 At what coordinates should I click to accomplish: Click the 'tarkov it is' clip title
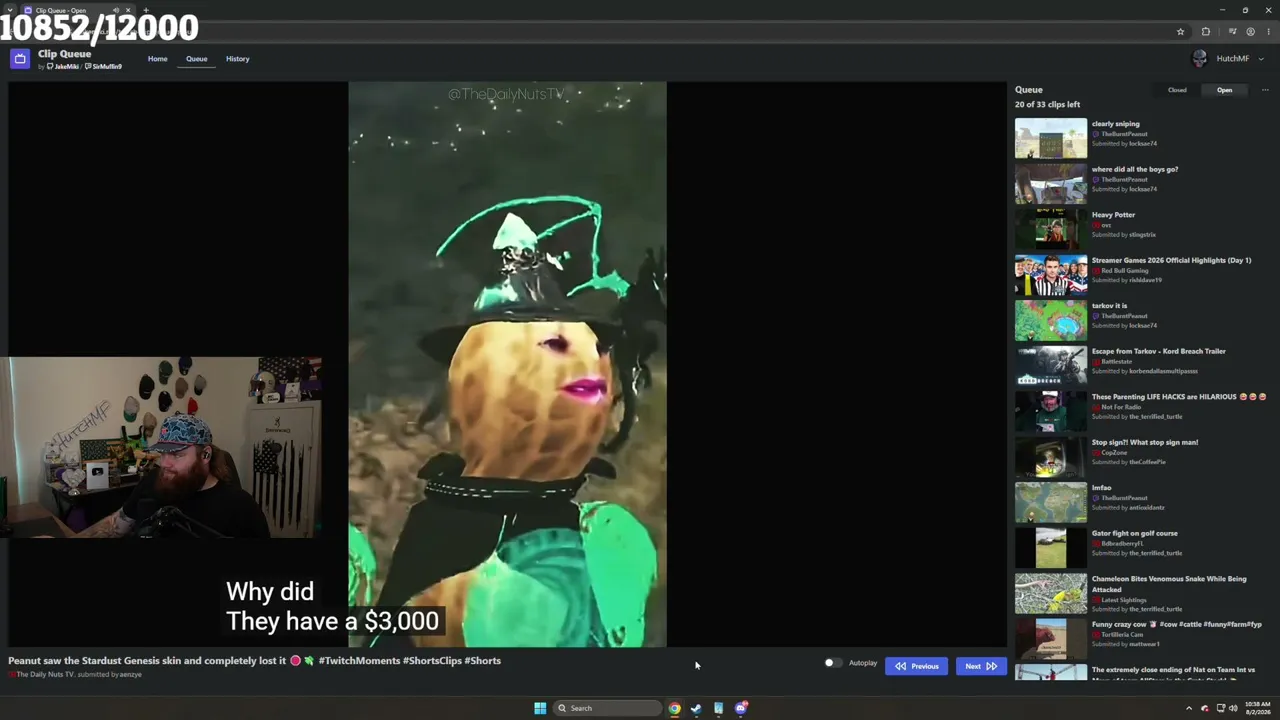[1110, 306]
